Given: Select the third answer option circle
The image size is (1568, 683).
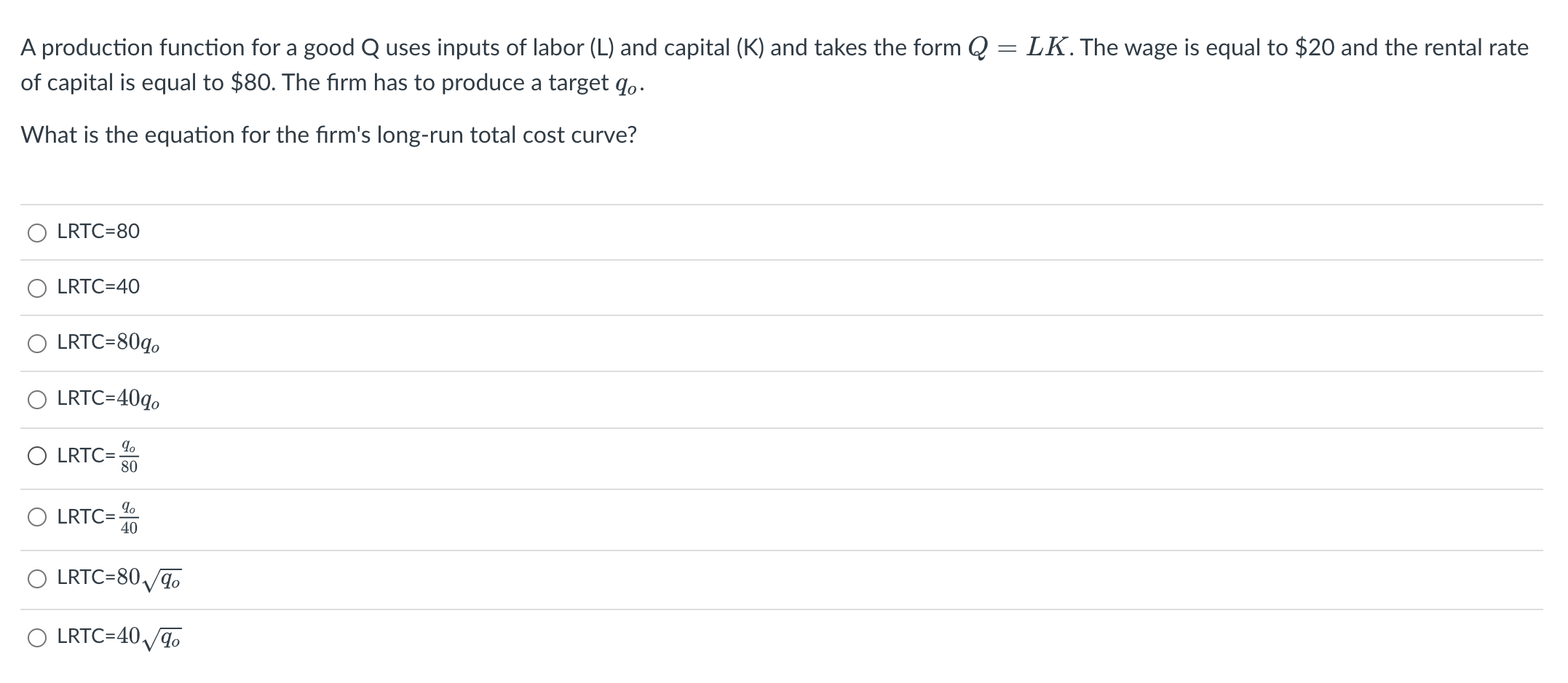Looking at the screenshot, I should (x=36, y=344).
